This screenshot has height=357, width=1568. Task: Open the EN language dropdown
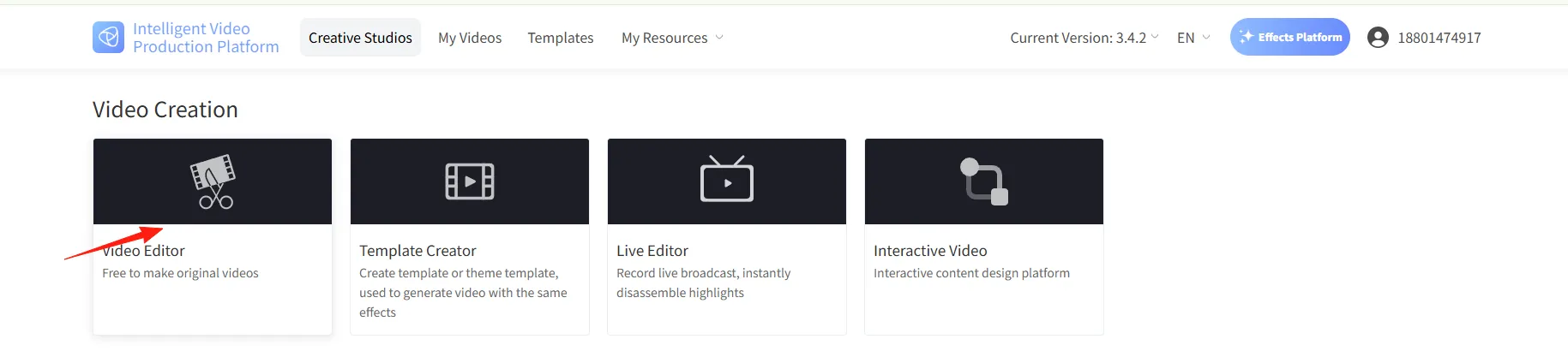[1193, 38]
